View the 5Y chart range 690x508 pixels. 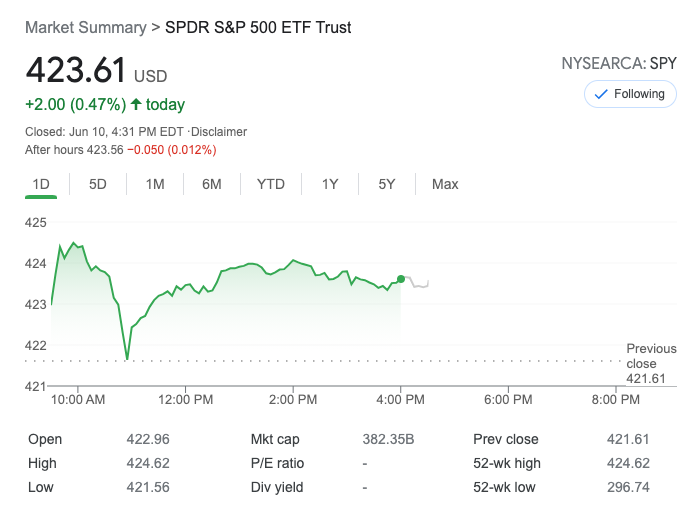[387, 184]
